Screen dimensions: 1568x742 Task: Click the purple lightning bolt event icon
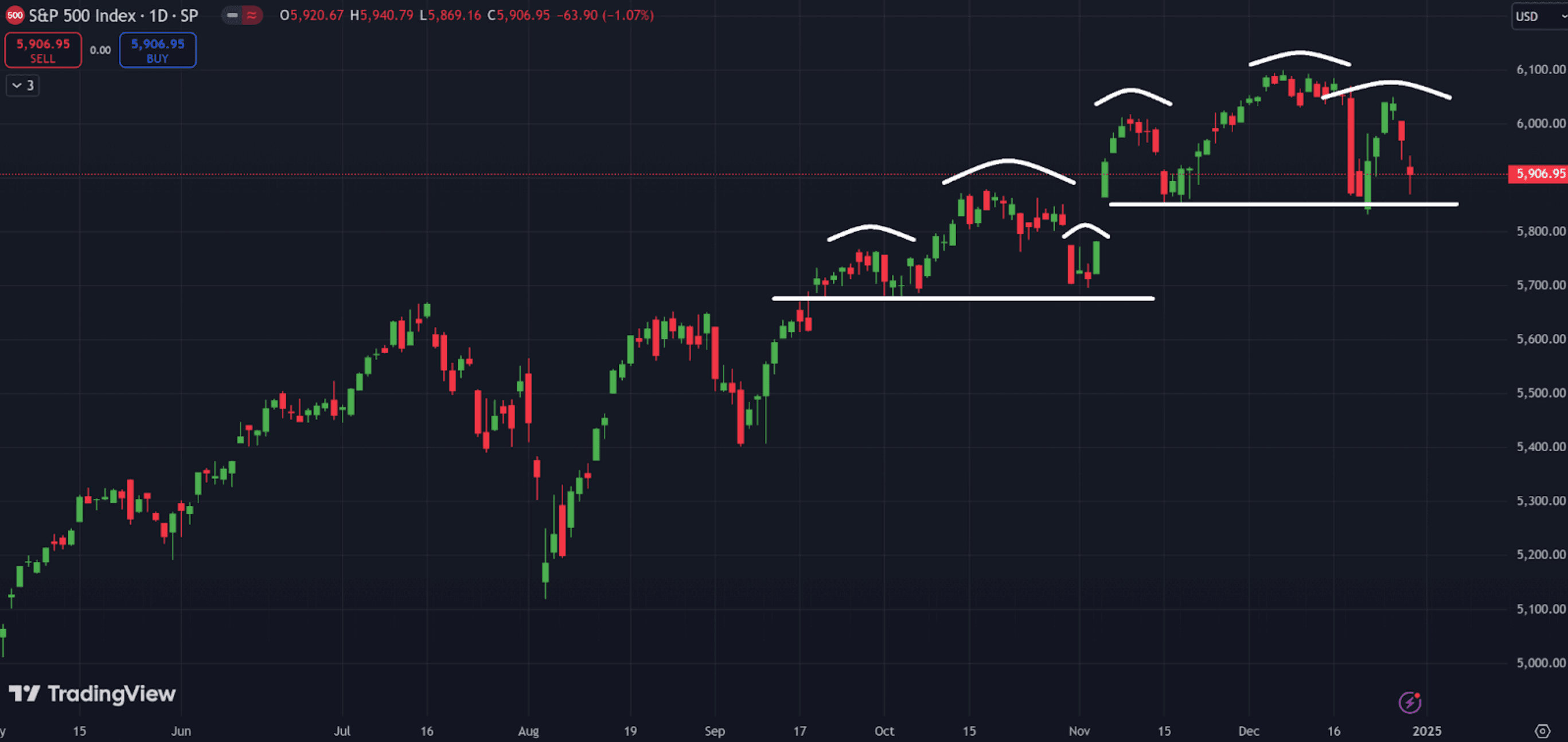tap(1409, 702)
